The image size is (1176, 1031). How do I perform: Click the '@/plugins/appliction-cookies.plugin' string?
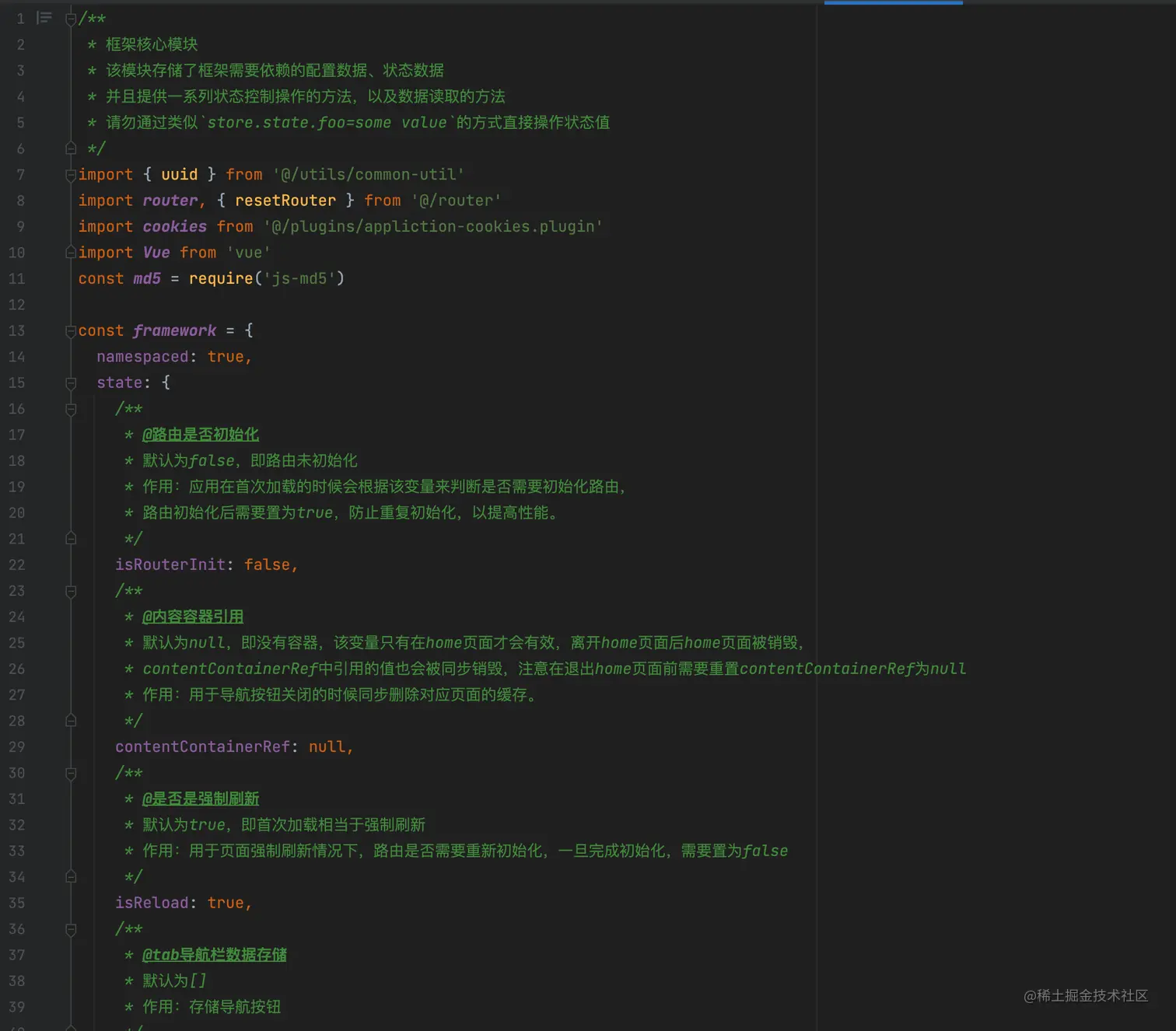433,226
